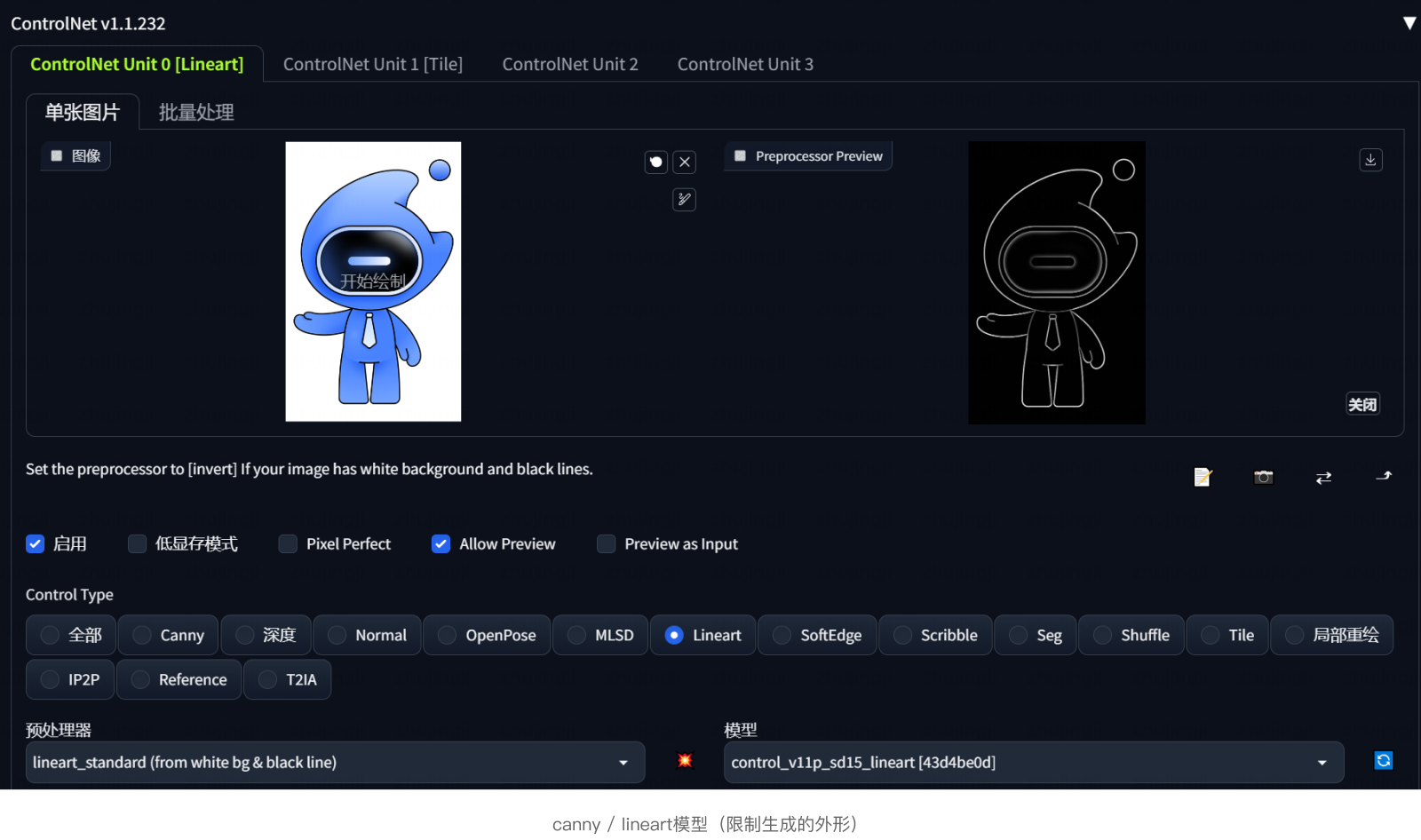Remove the uploaded image with the X icon
The width and height of the screenshot is (1421, 840).
685,162
